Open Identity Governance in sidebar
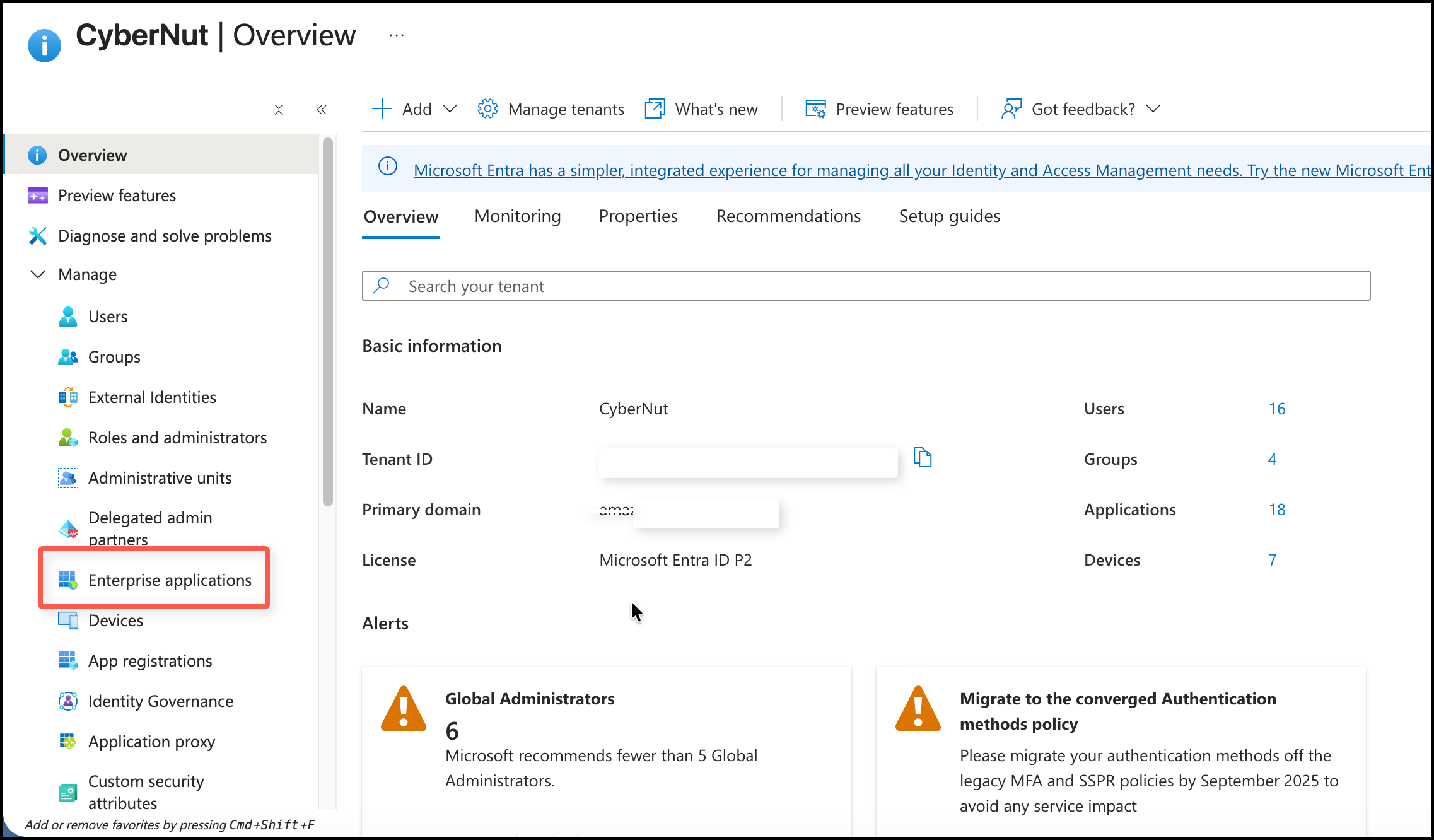Viewport: 1434px width, 840px height. pos(160,701)
